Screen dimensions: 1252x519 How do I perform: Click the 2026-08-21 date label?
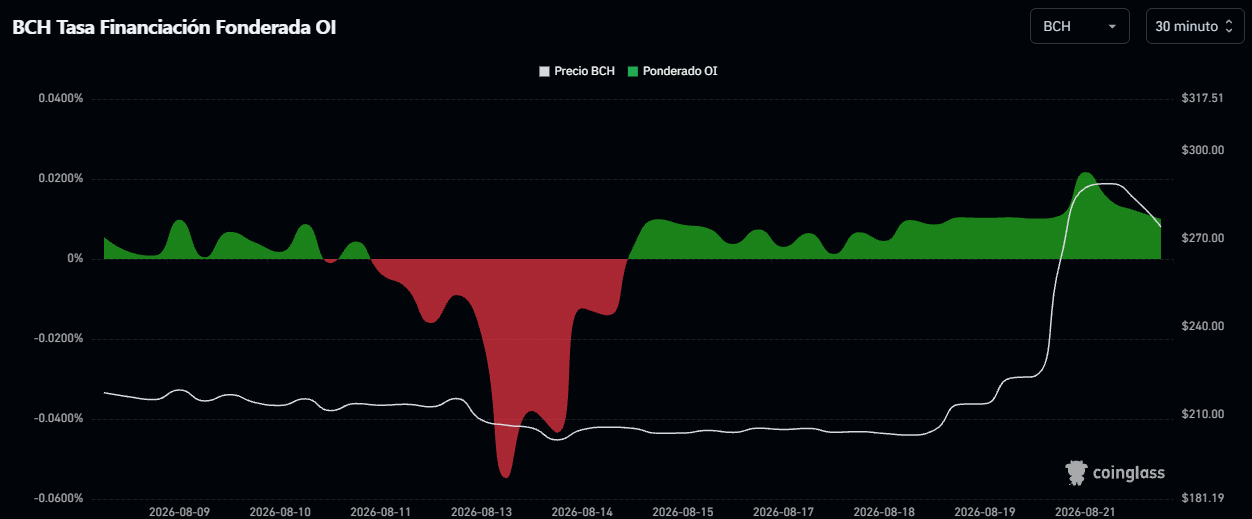point(1086,511)
